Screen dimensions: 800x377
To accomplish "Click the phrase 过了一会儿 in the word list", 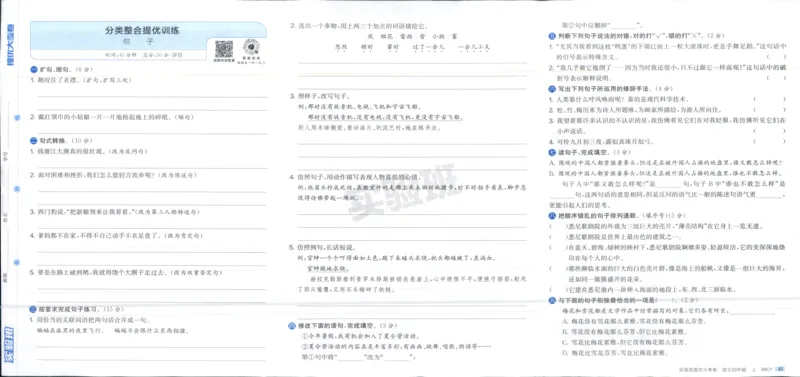I will [x=428, y=47].
